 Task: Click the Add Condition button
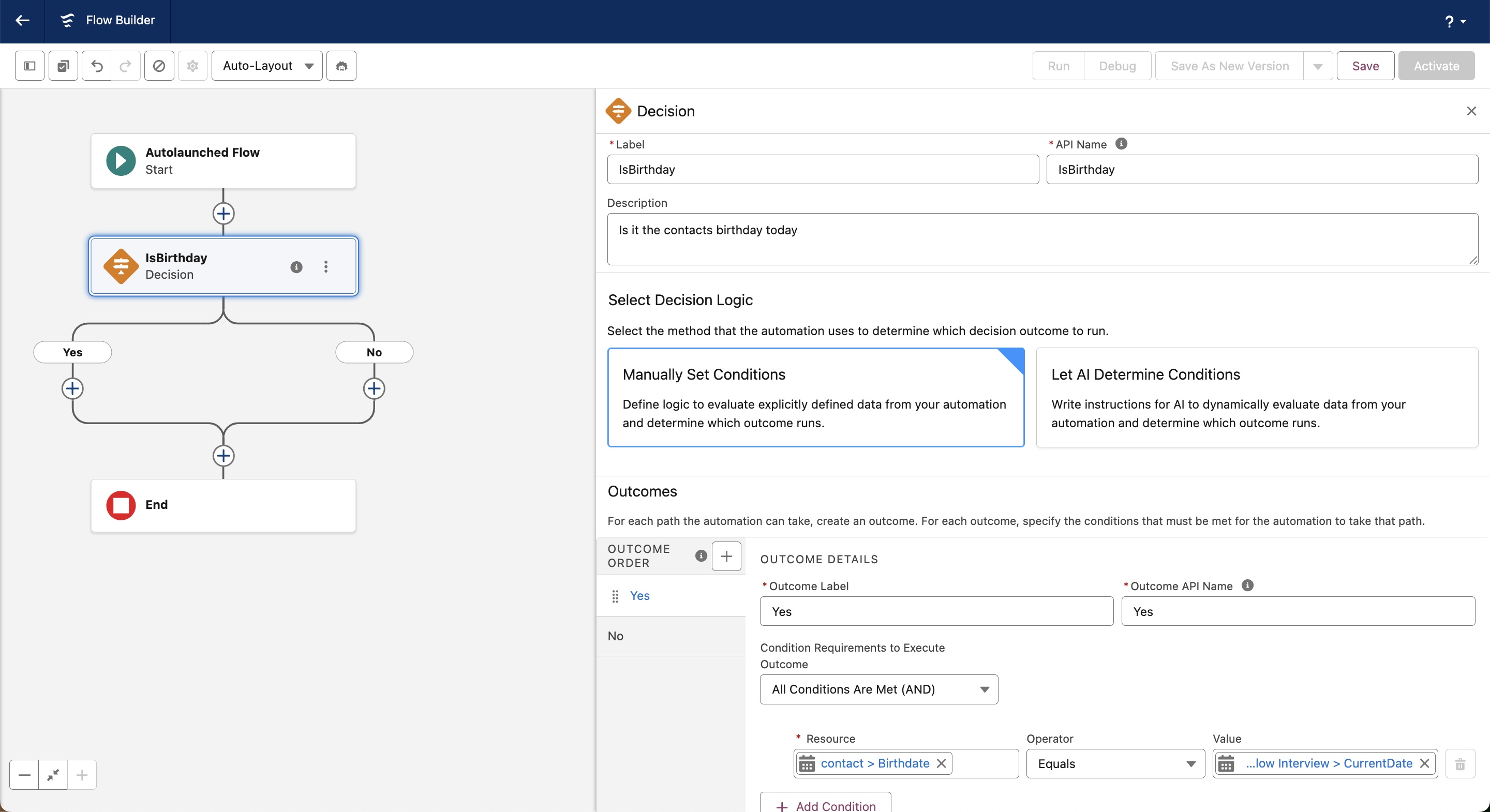click(825, 805)
